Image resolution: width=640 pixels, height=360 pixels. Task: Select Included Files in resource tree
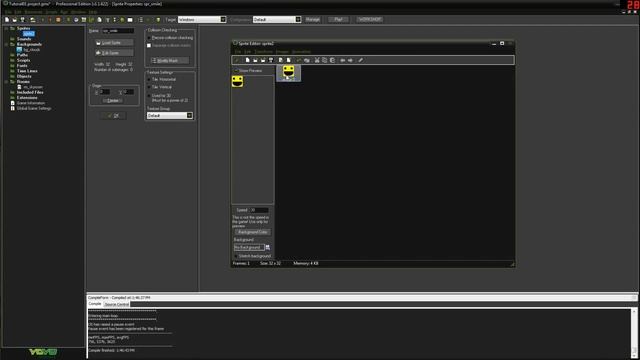tap(30, 92)
